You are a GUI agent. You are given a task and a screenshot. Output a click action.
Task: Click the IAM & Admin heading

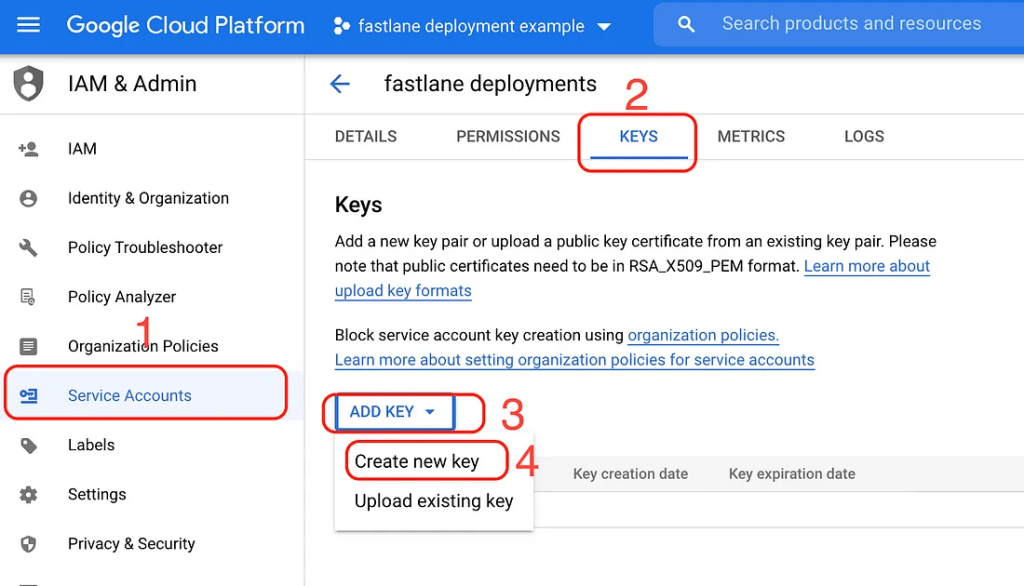[132, 84]
